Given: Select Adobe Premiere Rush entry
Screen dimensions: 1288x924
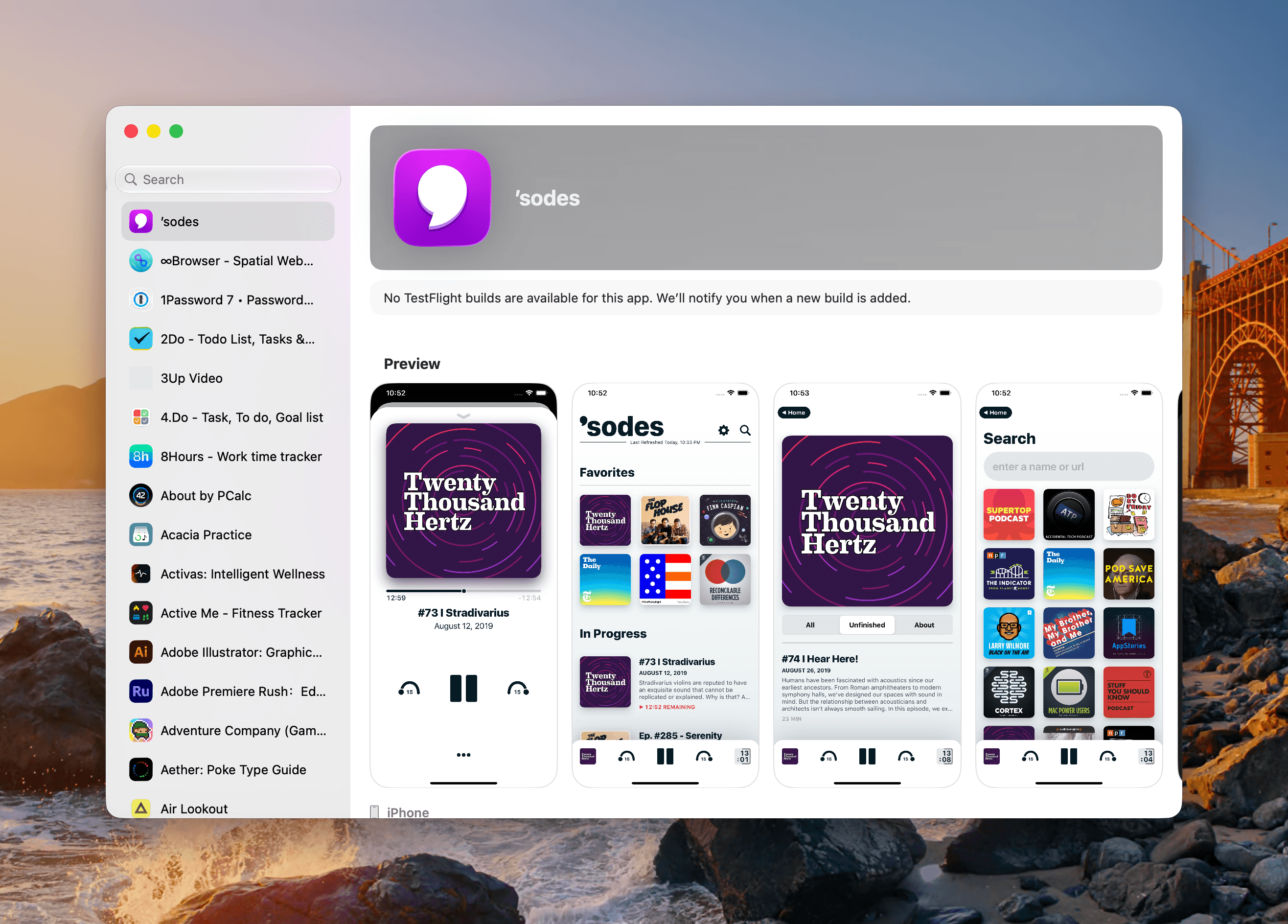Looking at the screenshot, I should point(228,692).
